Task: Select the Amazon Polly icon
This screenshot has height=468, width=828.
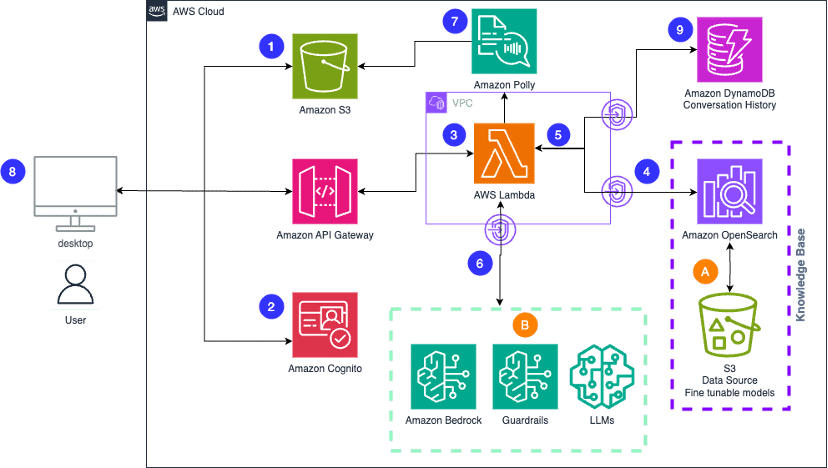Action: coord(504,42)
